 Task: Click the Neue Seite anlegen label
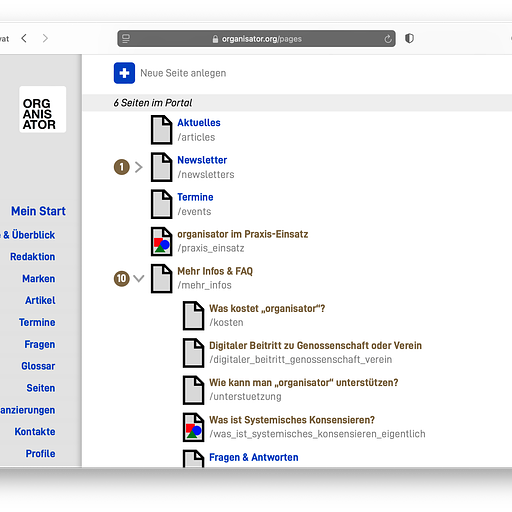(x=183, y=73)
